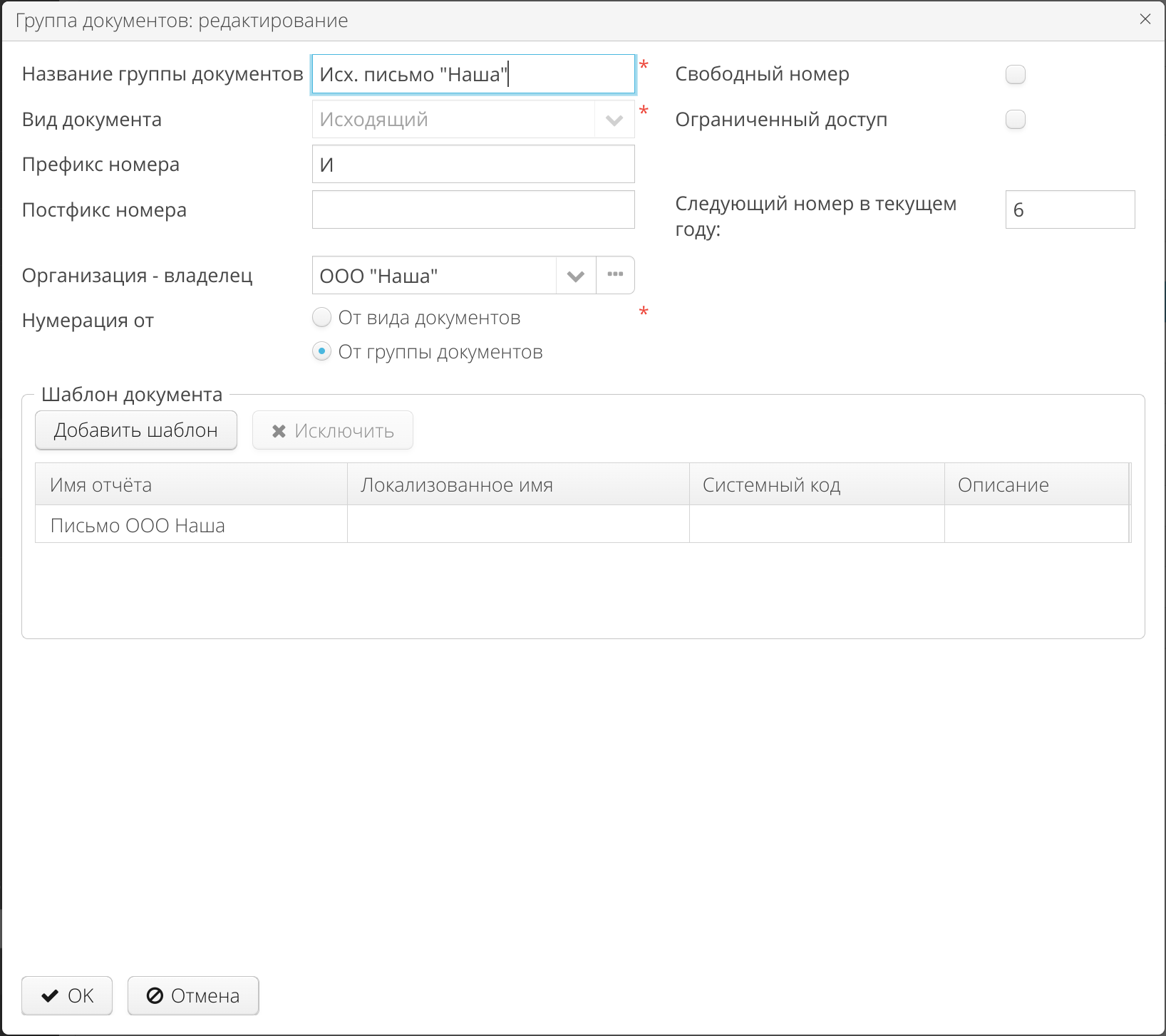1166x1036 pixels.
Task: Select the Письмо ООО Наша template row
Action: point(190,524)
